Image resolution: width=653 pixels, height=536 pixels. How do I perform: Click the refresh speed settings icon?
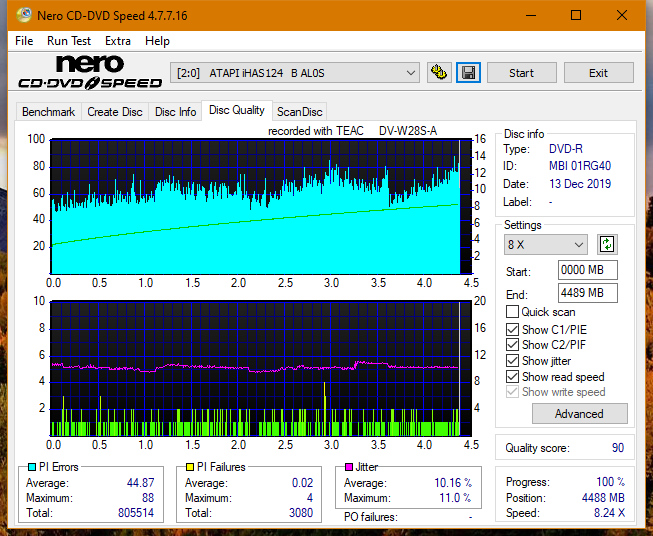[x=607, y=244]
